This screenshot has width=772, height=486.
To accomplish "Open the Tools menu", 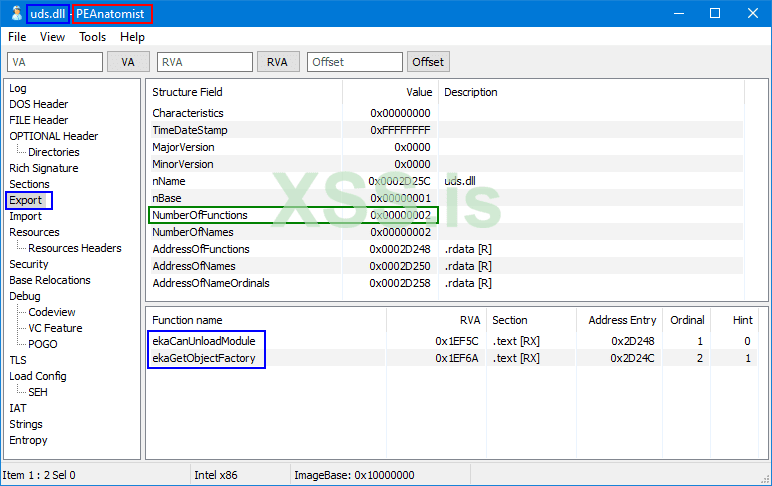I will 93,37.
